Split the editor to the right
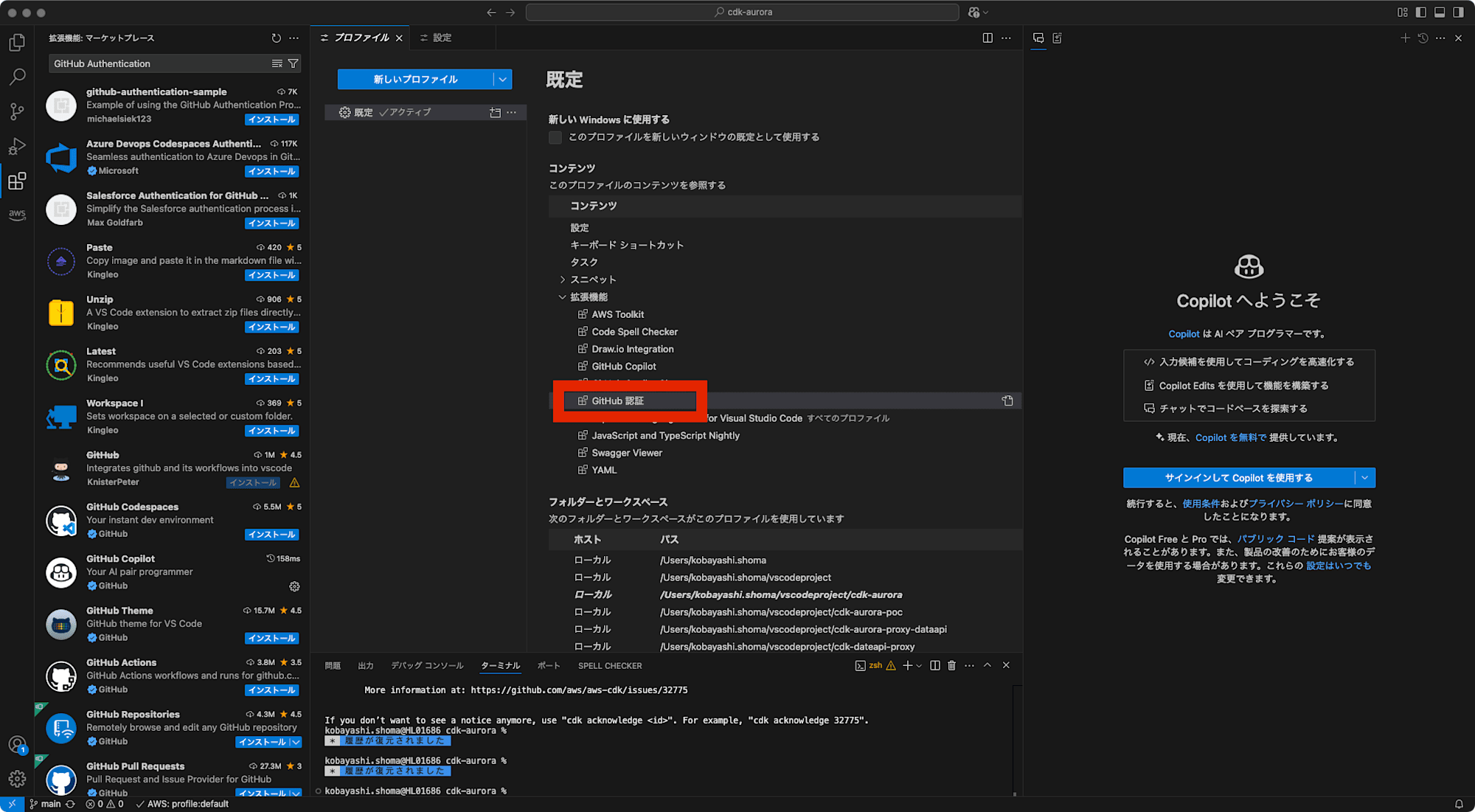 click(988, 38)
